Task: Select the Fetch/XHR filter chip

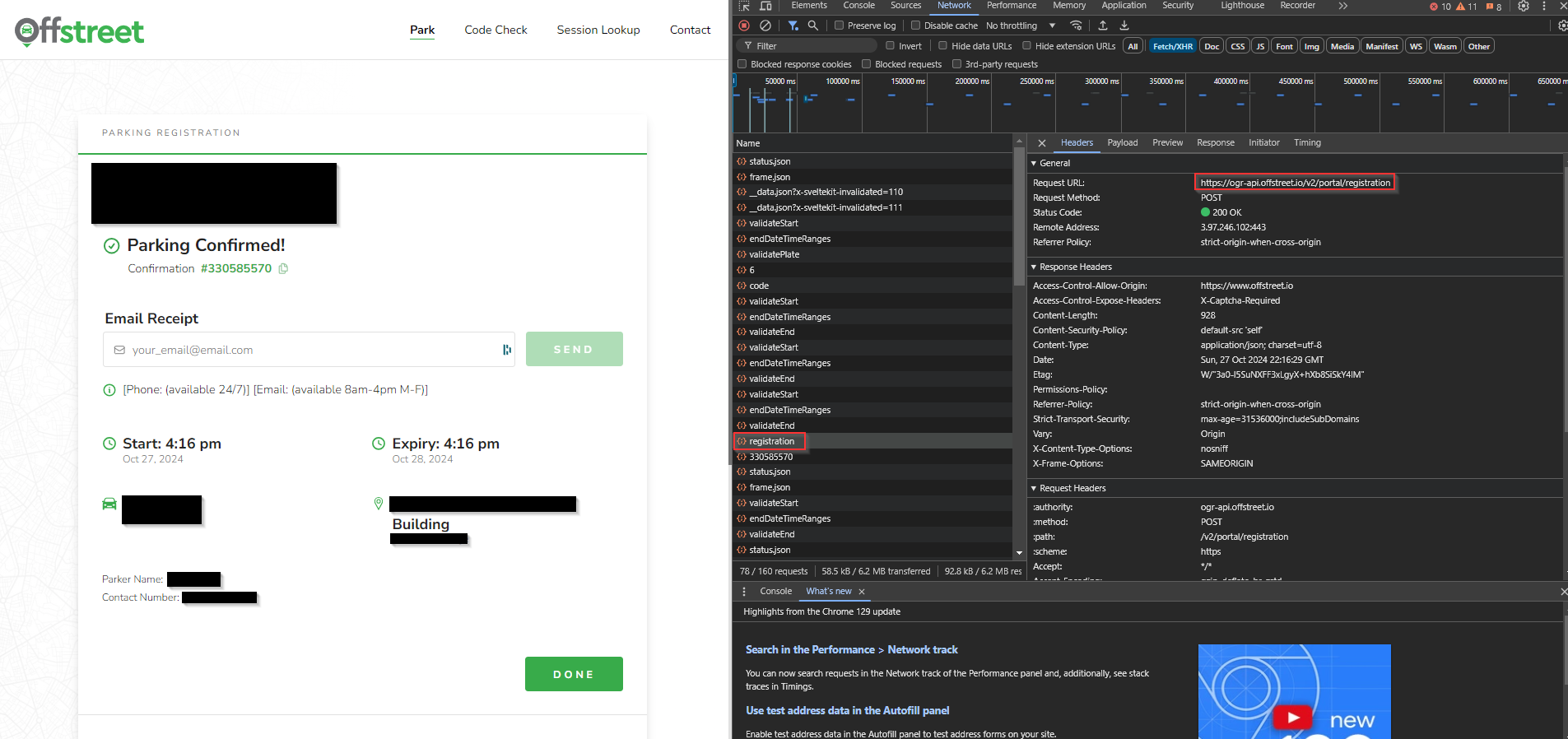Action: tap(1172, 46)
